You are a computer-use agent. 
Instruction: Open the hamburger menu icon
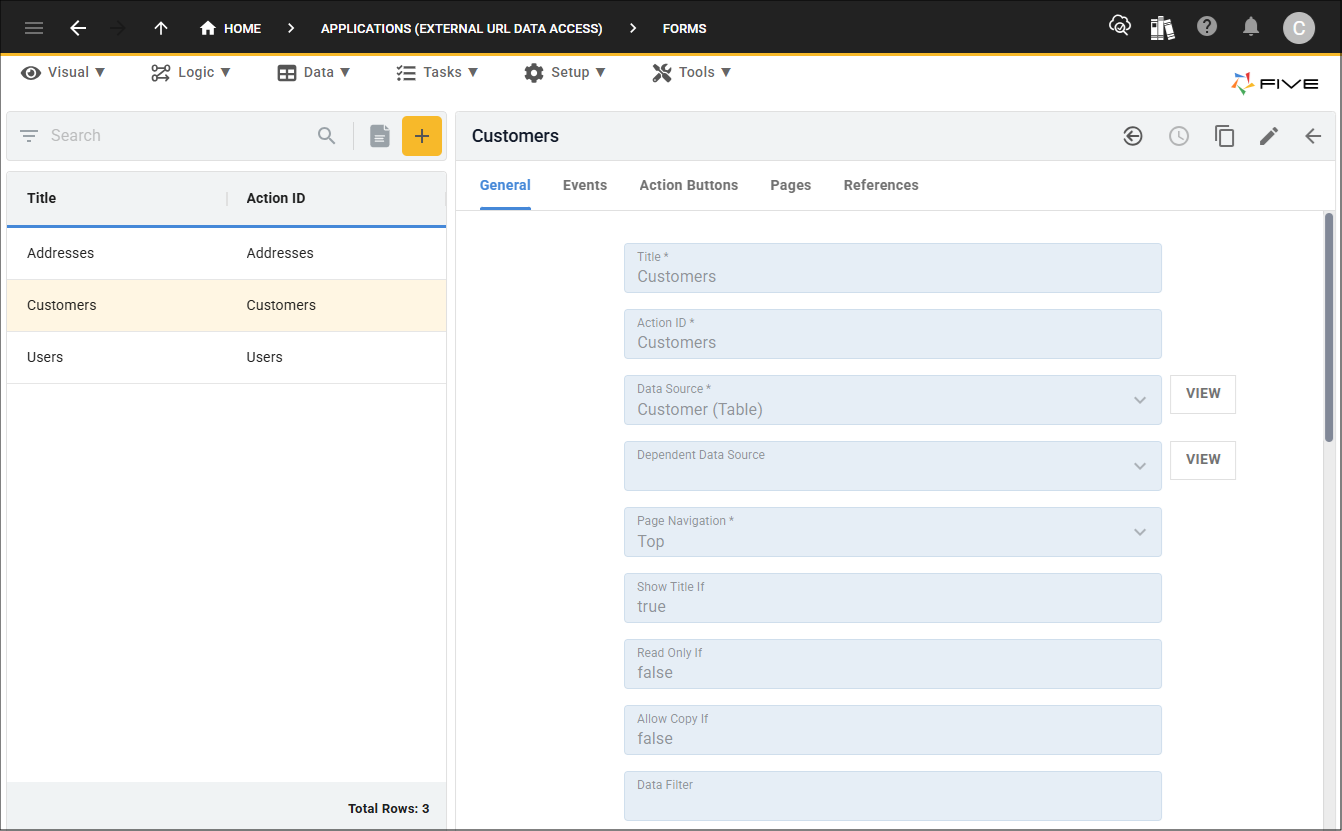(x=34, y=28)
